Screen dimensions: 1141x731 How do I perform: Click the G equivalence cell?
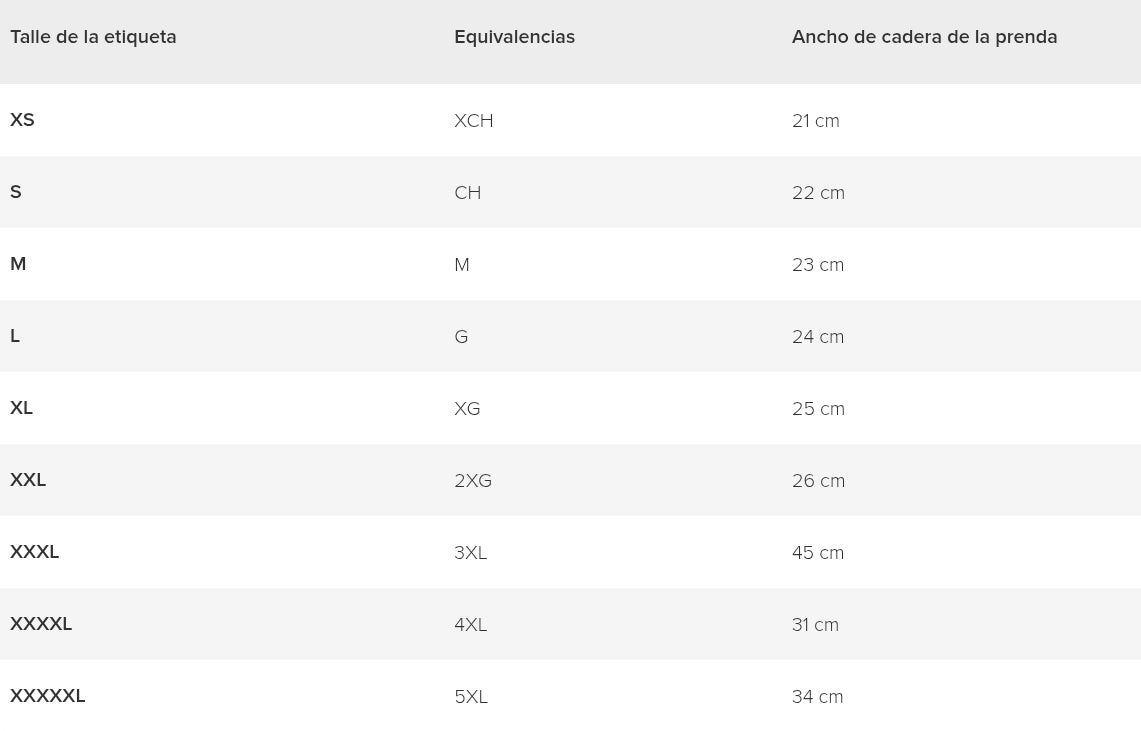pos(461,337)
